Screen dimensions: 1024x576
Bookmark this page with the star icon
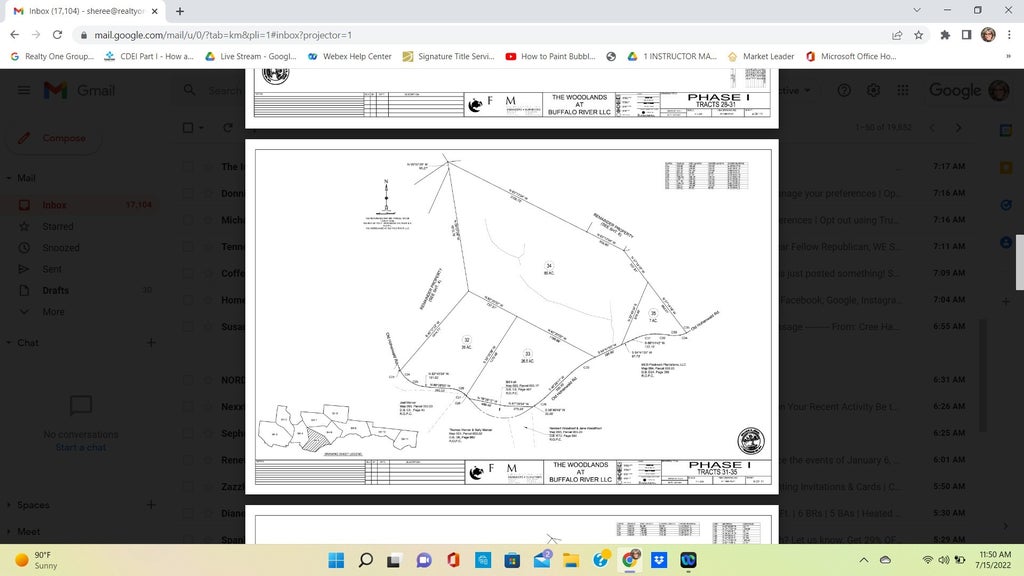point(918,35)
